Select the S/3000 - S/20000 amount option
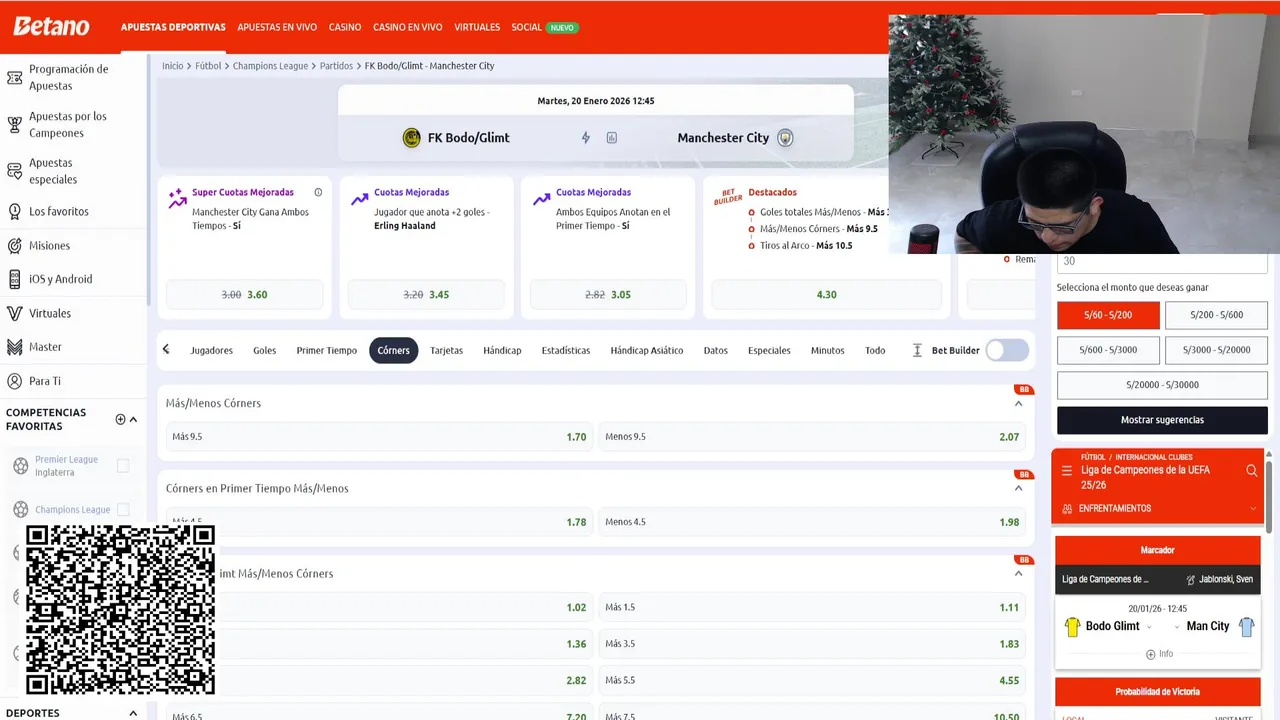 [x=1216, y=350]
